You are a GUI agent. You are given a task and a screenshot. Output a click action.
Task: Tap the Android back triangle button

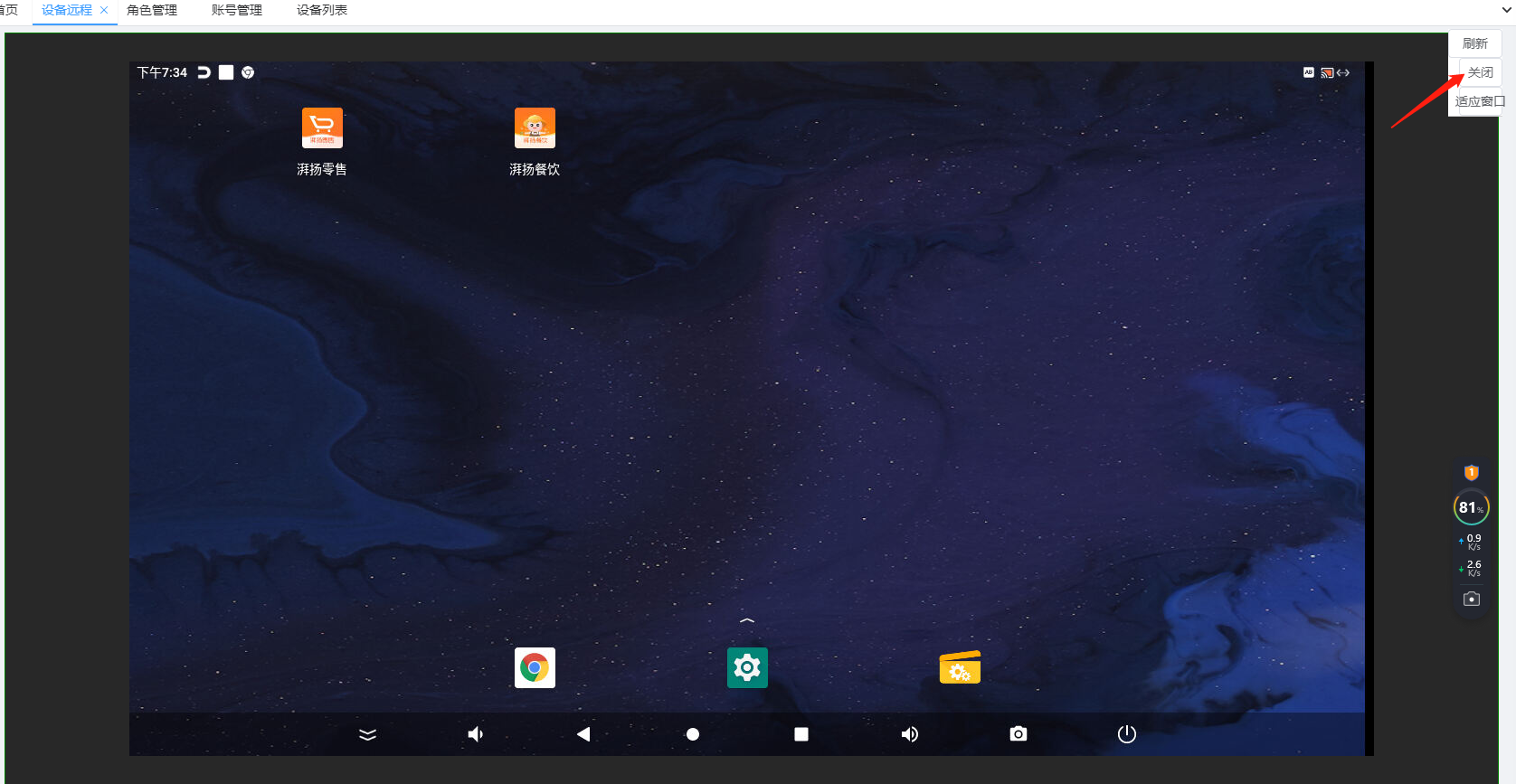pyautogui.click(x=583, y=734)
